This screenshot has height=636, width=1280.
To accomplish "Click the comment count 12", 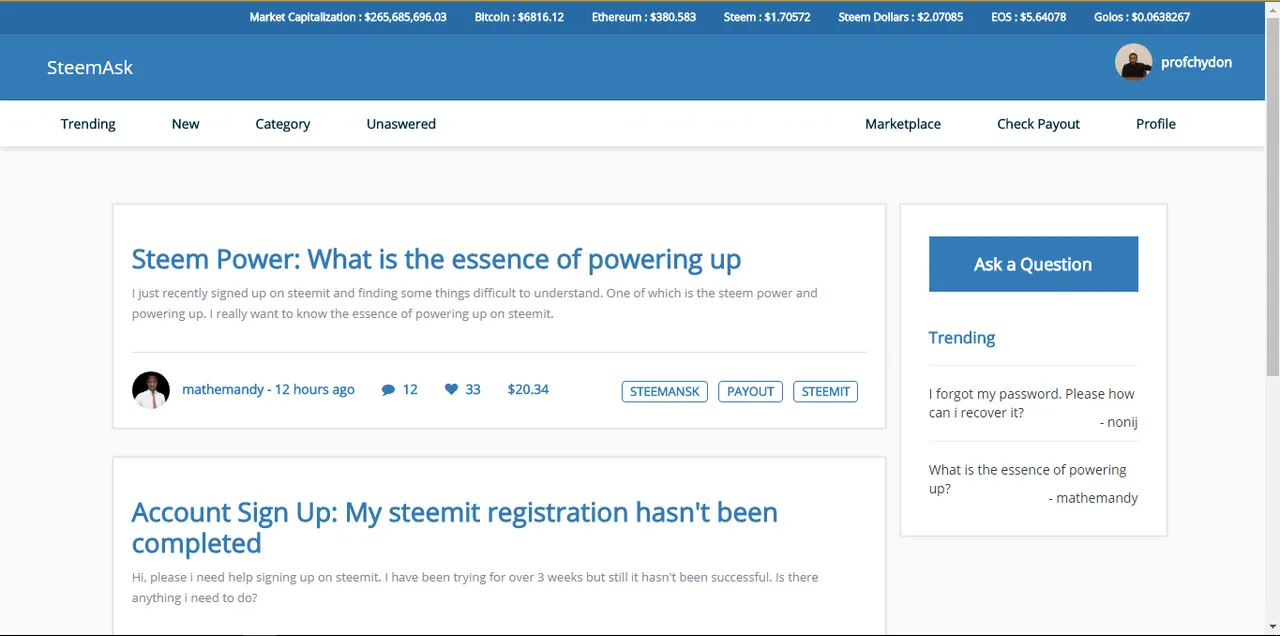I will (410, 389).
